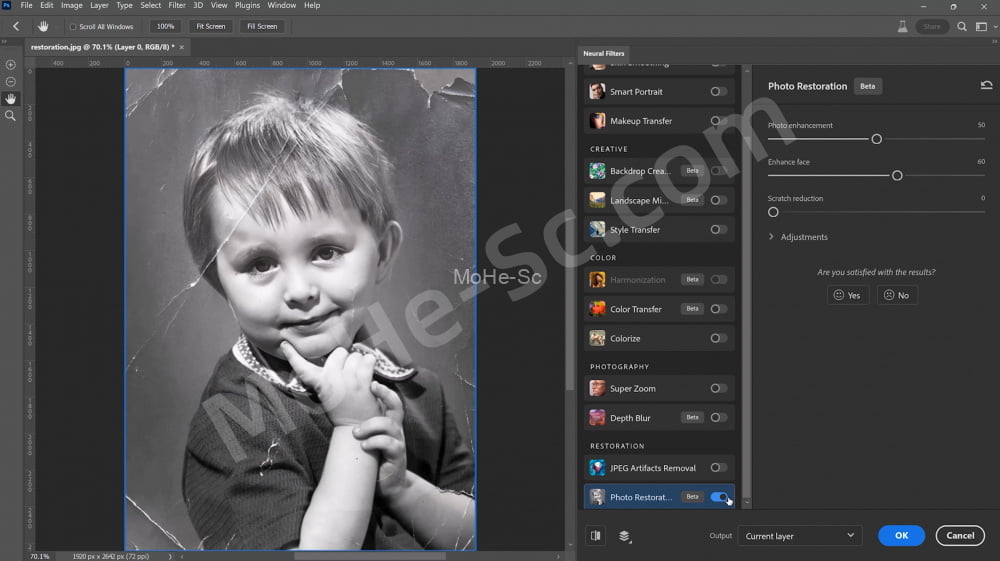1000x561 pixels.
Task: Reset Photo Restoration parameters with the undo icon
Action: tap(986, 85)
